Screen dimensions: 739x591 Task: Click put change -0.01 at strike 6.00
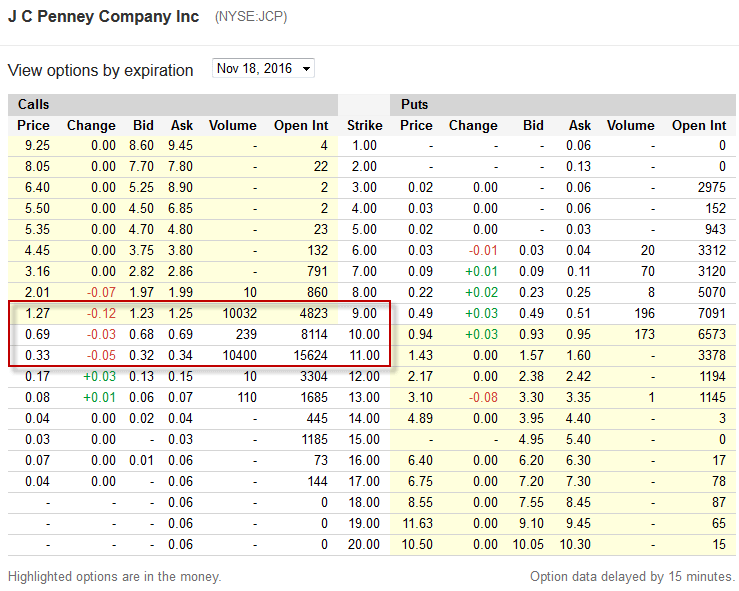click(x=483, y=251)
